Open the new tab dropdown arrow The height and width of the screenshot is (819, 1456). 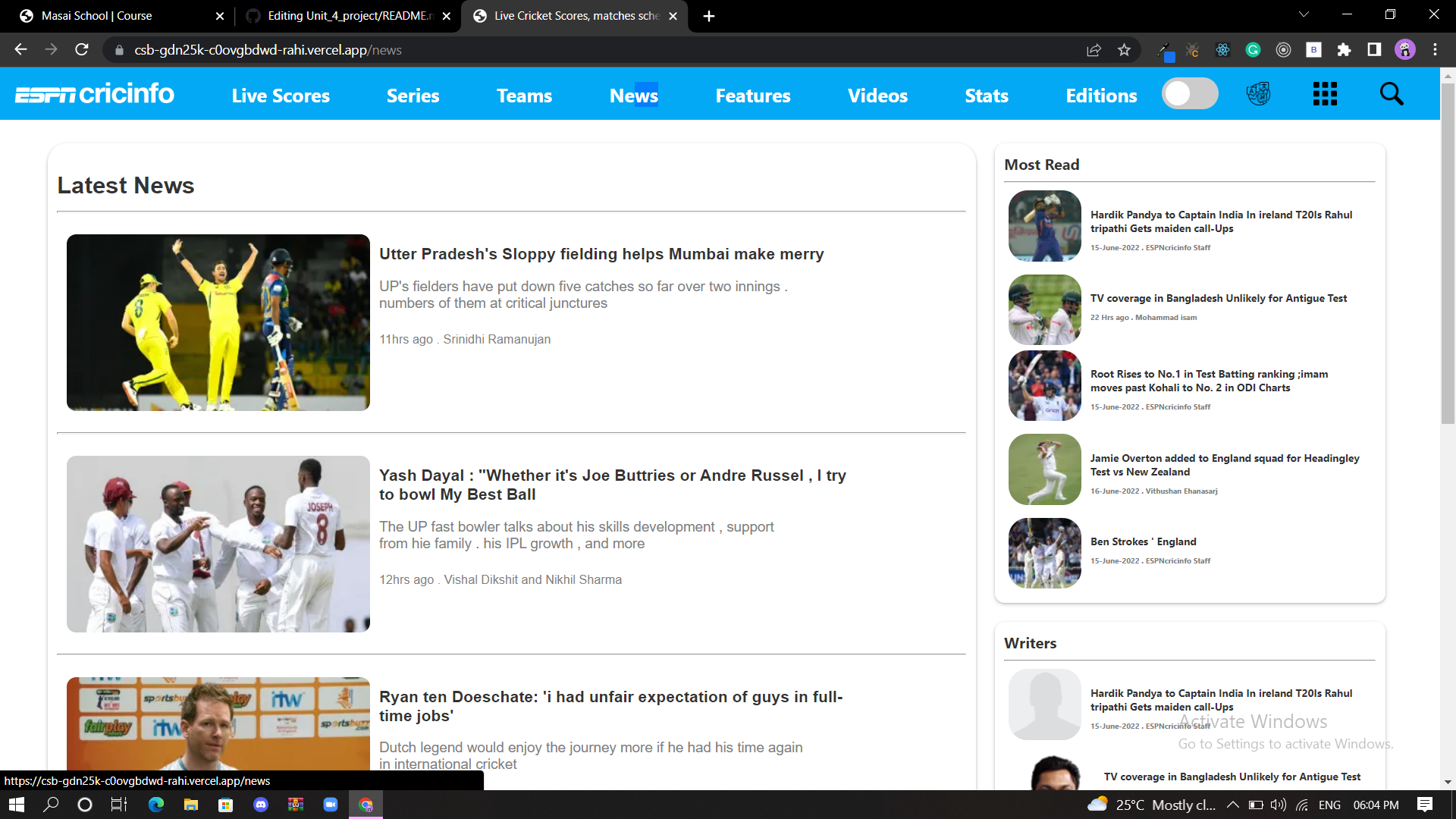[x=1303, y=14]
